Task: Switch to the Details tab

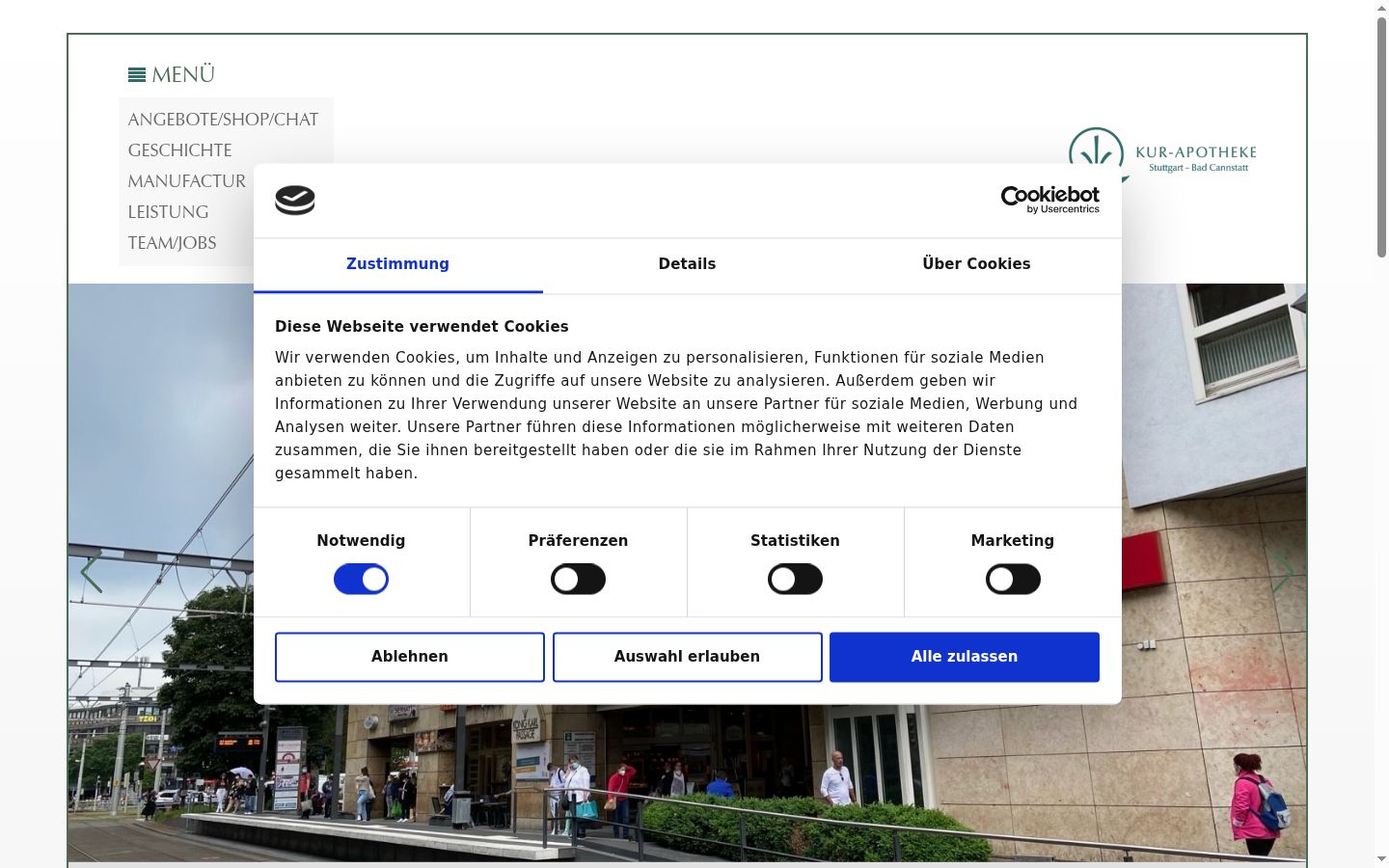Action: click(687, 264)
